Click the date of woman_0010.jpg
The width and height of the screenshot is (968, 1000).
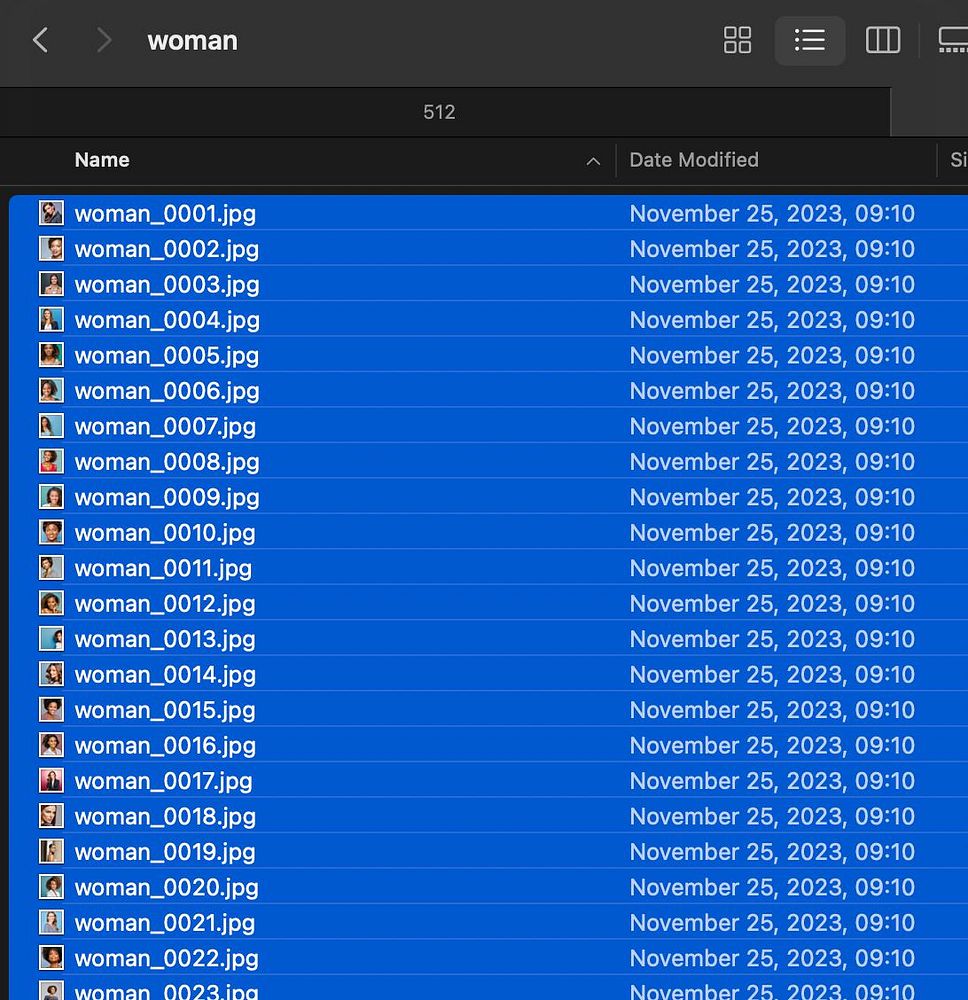[772, 532]
